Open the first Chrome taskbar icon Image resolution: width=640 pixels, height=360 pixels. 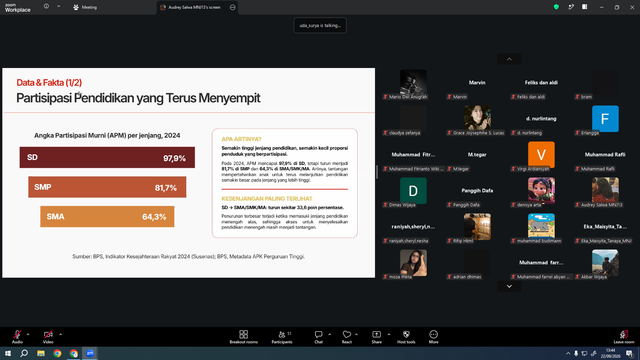pyautogui.click(x=57, y=353)
